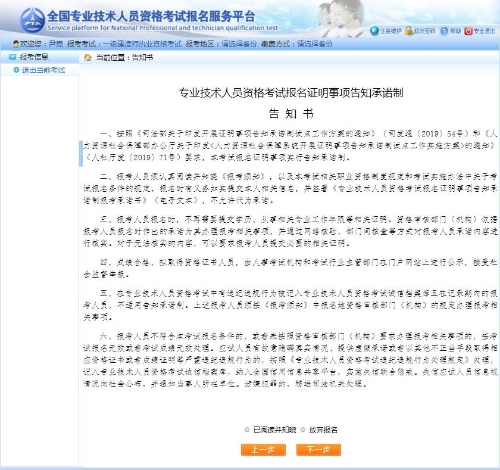Click the 告知书 heading text
The width and height of the screenshot is (500, 470).
(x=291, y=114)
